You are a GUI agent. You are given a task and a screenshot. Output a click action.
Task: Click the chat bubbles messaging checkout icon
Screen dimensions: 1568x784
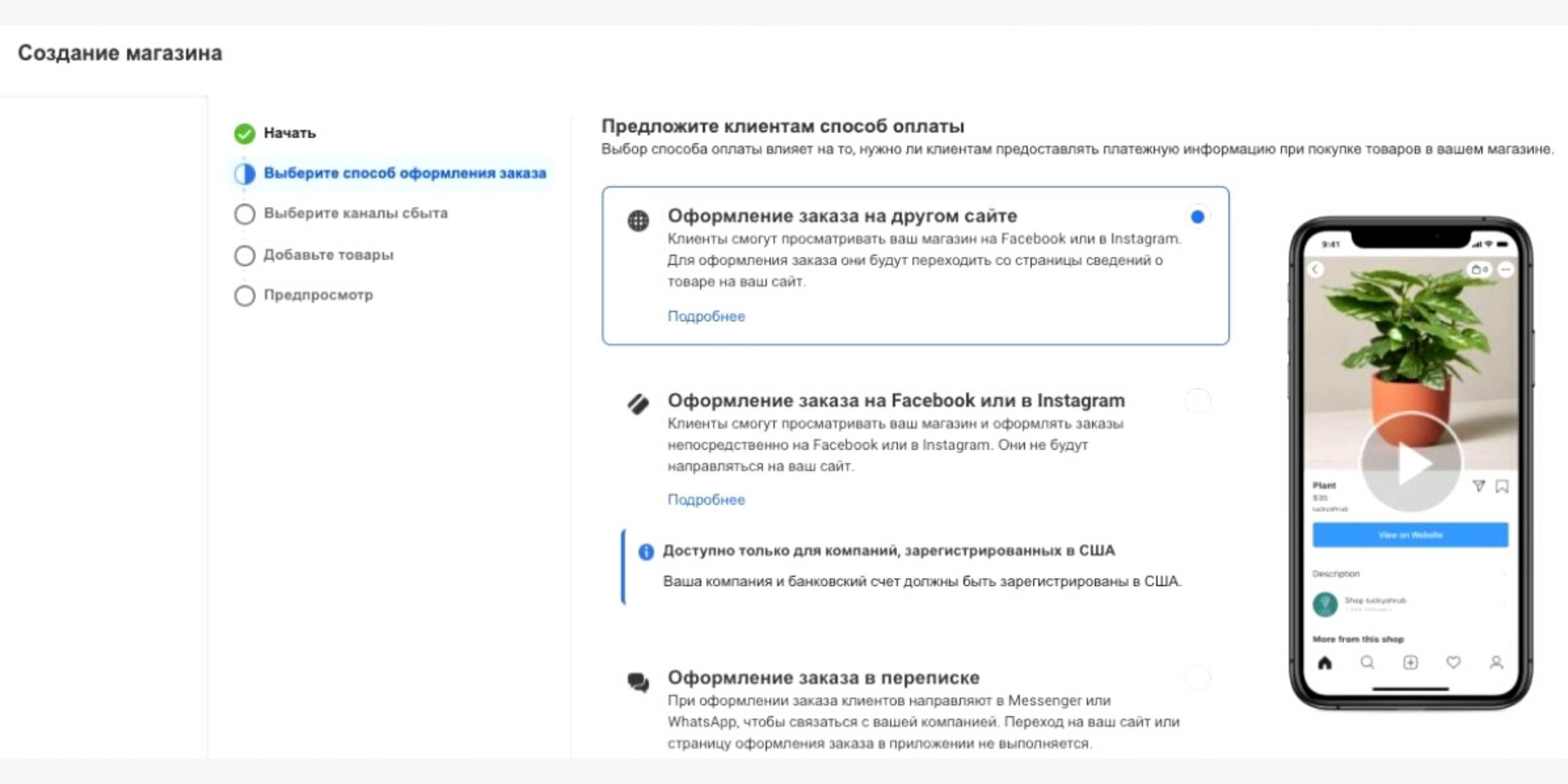click(638, 682)
